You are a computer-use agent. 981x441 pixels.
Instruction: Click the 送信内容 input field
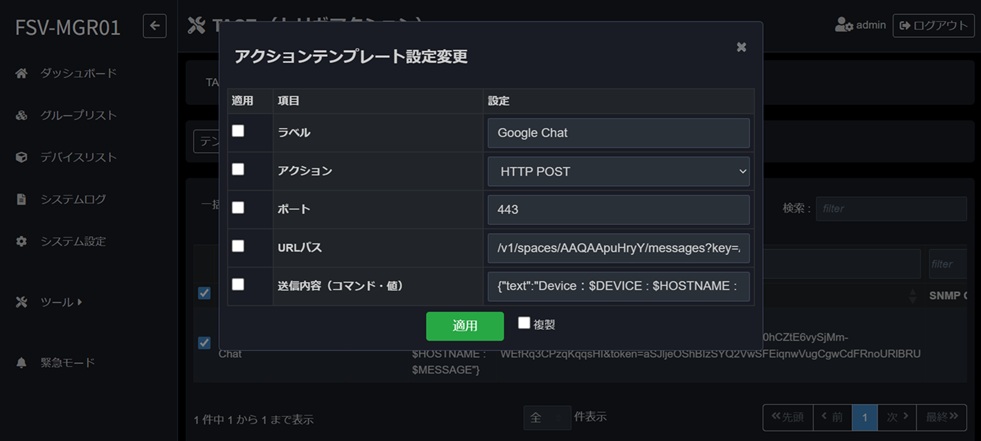619,286
